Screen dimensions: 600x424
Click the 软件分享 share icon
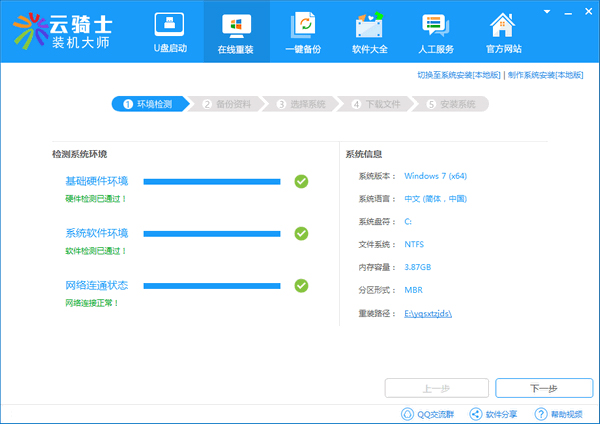(x=476, y=413)
